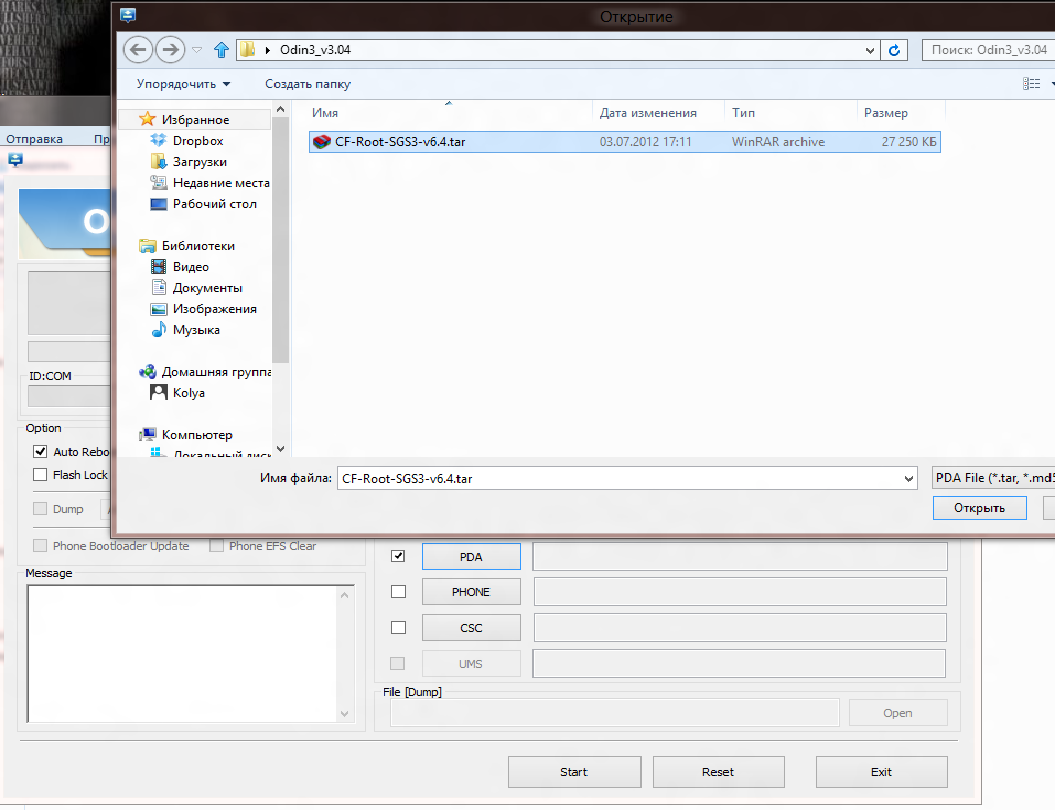The image size is (1055, 810).
Task: Click the Библиотеки icon
Action: tap(147, 246)
